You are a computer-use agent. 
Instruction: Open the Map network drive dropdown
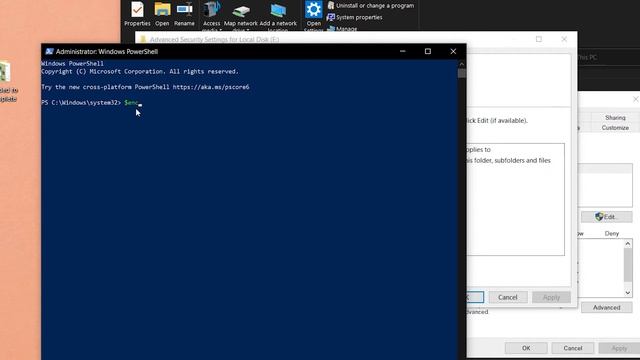tap(241, 16)
